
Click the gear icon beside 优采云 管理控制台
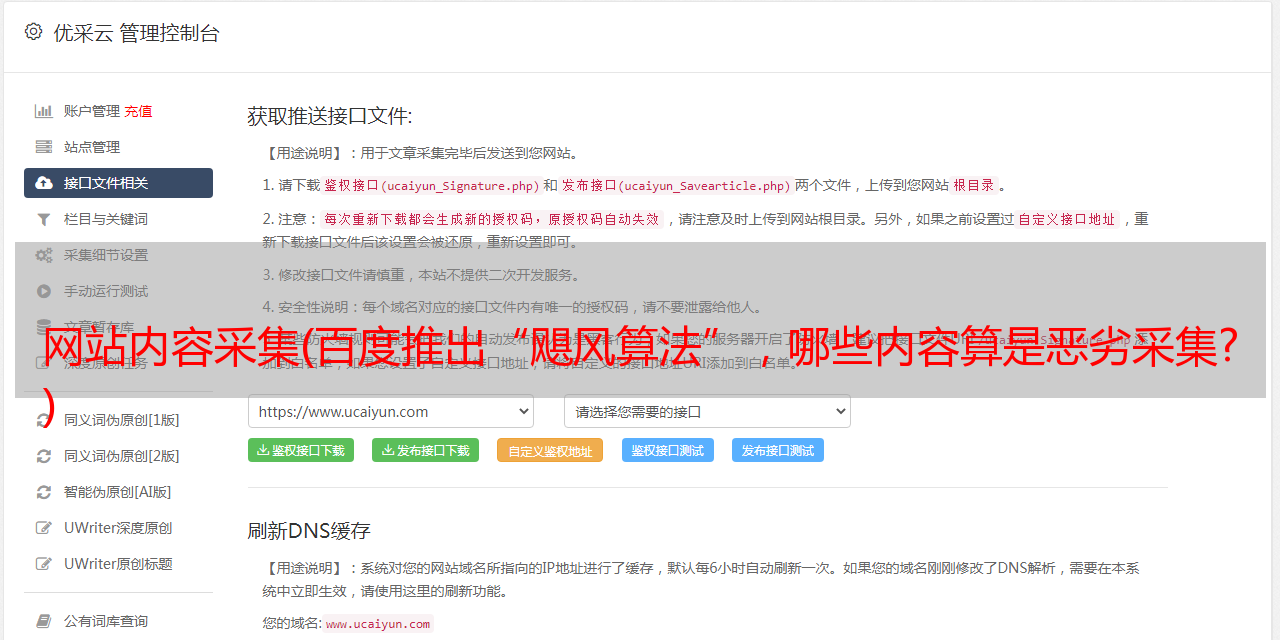coord(33,32)
